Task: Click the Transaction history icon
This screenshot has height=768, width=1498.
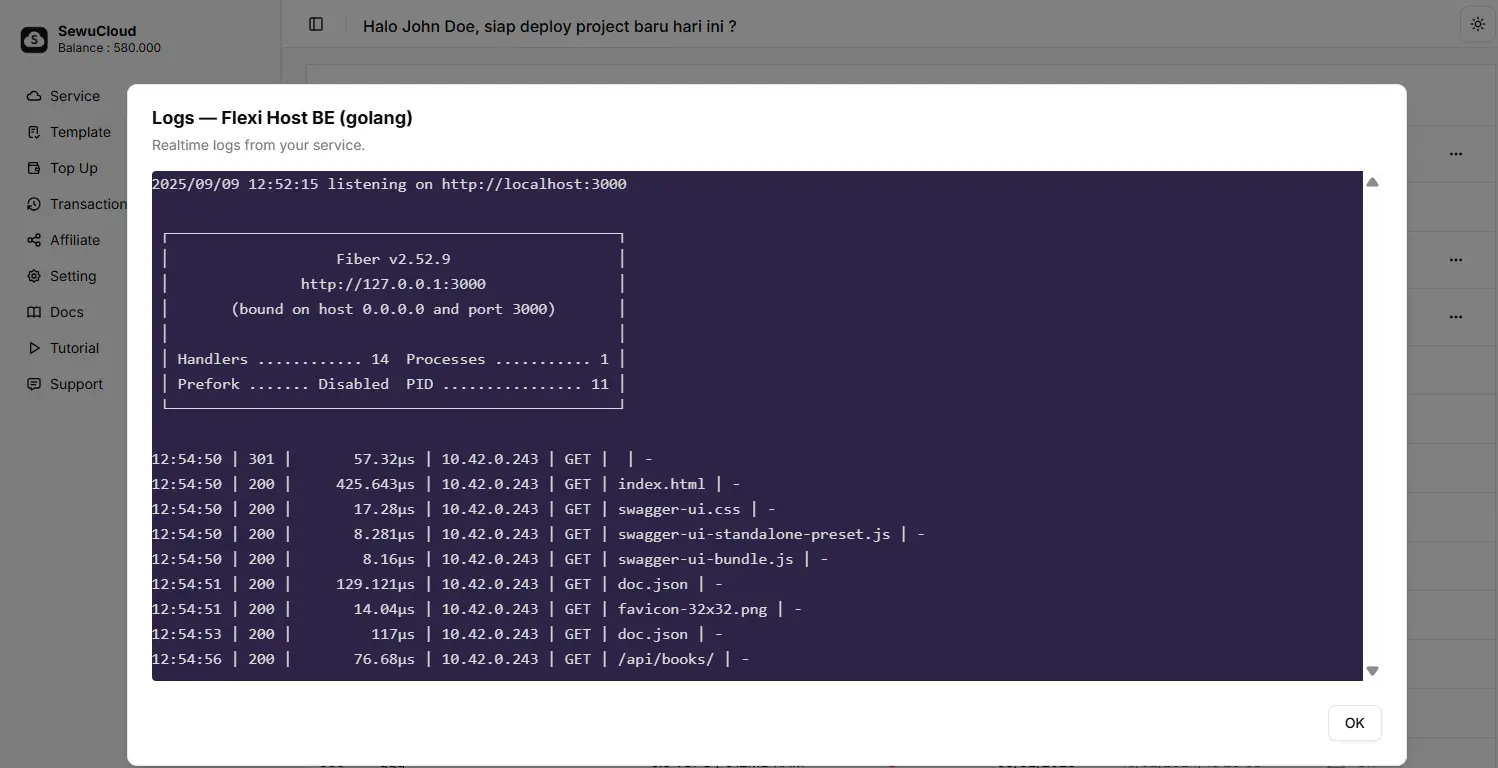Action: coord(34,204)
